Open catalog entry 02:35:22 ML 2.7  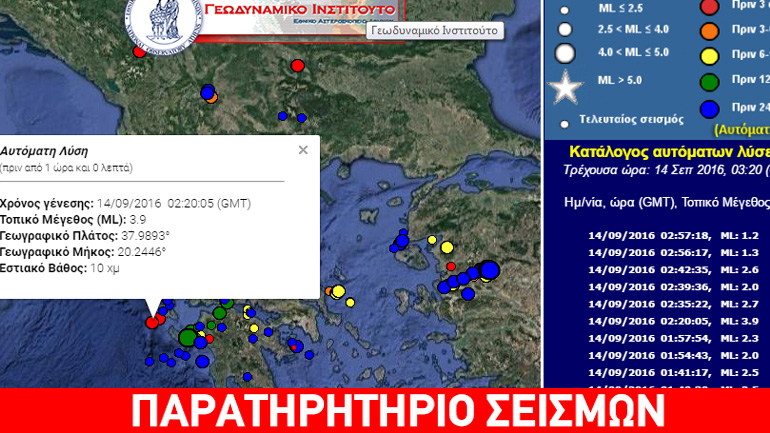click(673, 304)
